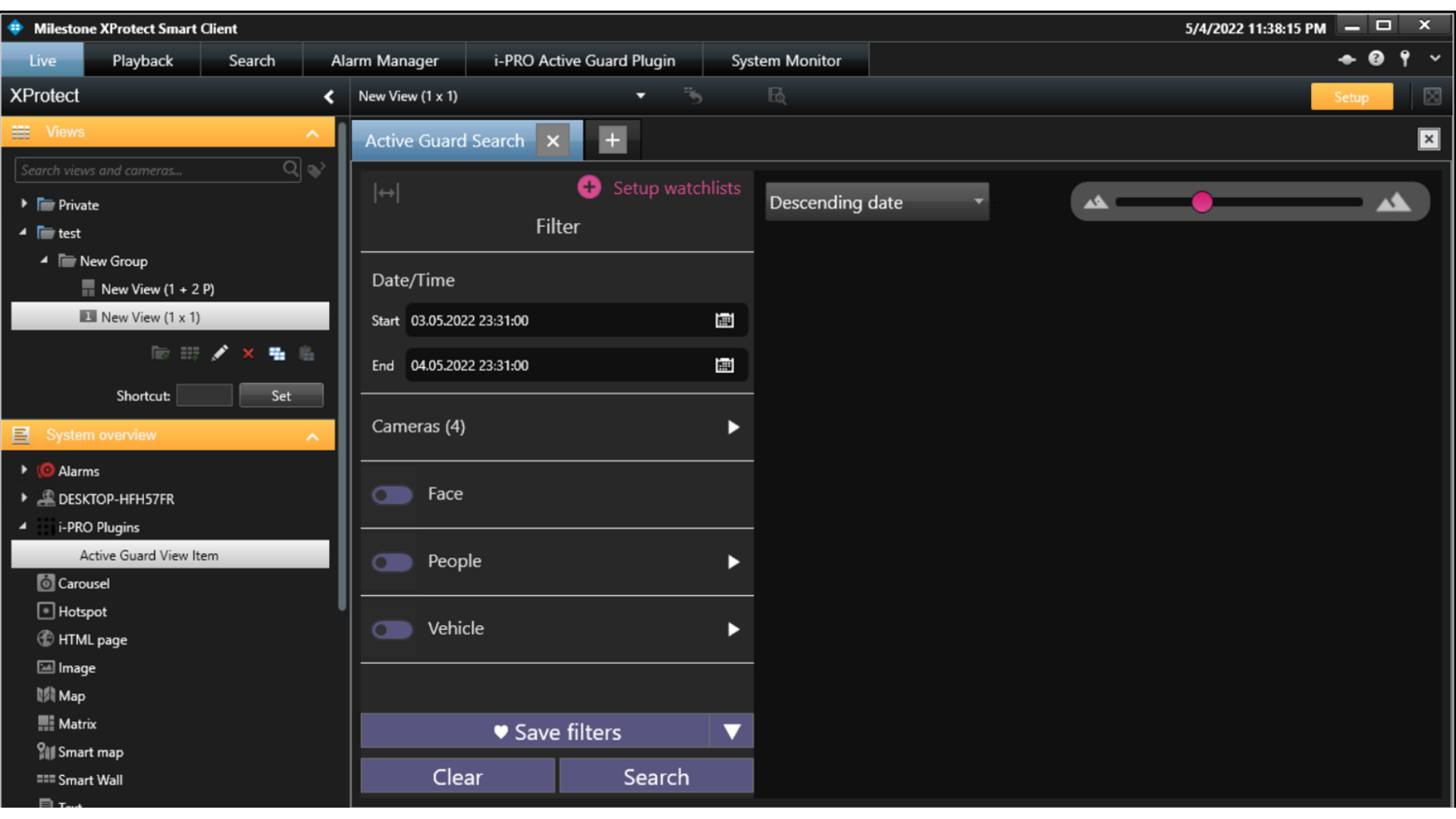This screenshot has width=1456, height=819.
Task: Open the i-PRO Active Guard Plugin tab
Action: point(584,60)
